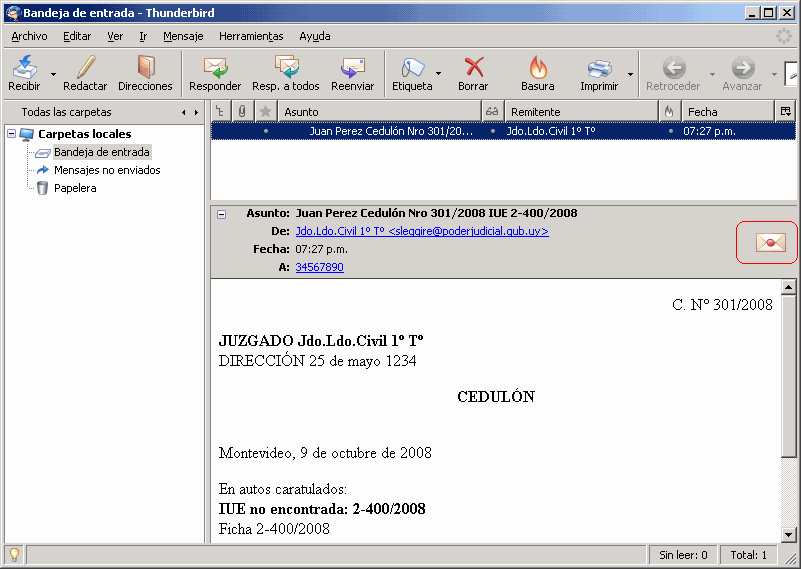Sort messages by Remitente column
This screenshot has width=801, height=569.
tap(581, 111)
